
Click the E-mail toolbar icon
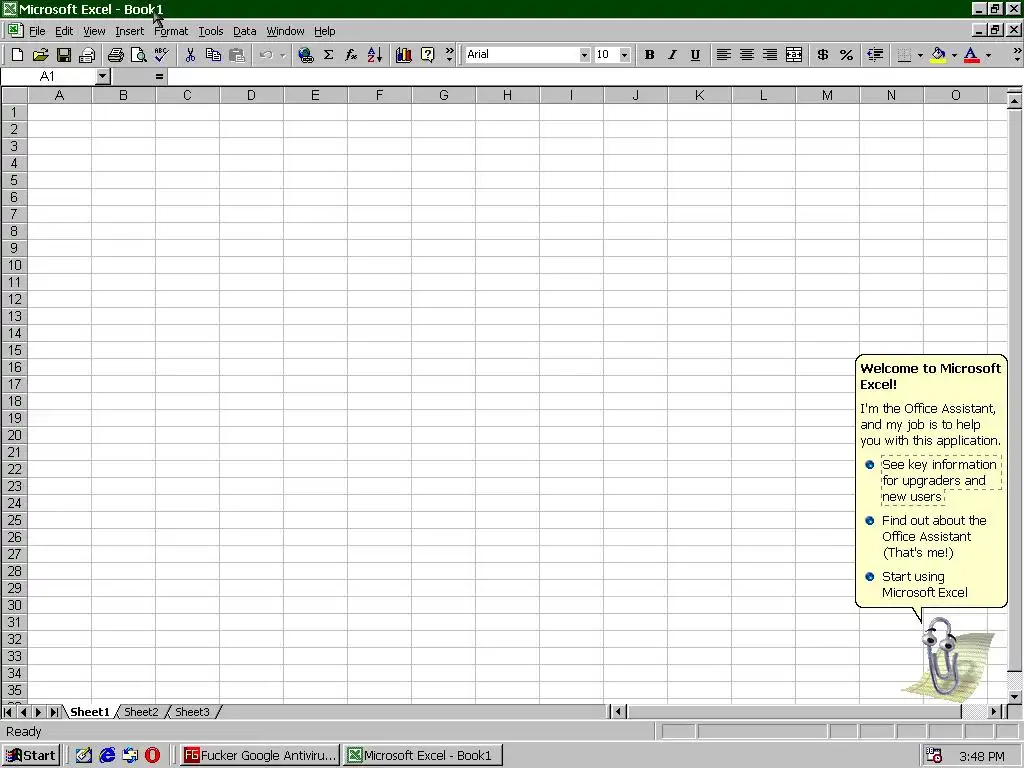pyautogui.click(x=87, y=55)
